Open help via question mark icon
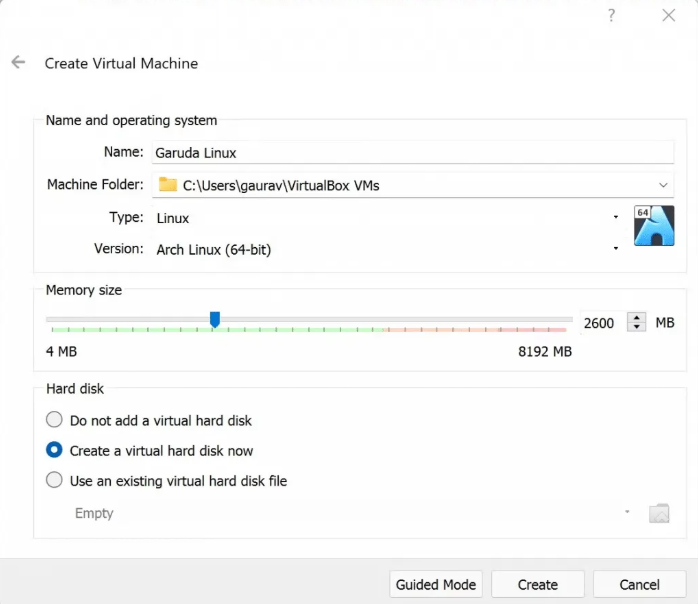Image resolution: width=698 pixels, height=604 pixels. pos(612,16)
